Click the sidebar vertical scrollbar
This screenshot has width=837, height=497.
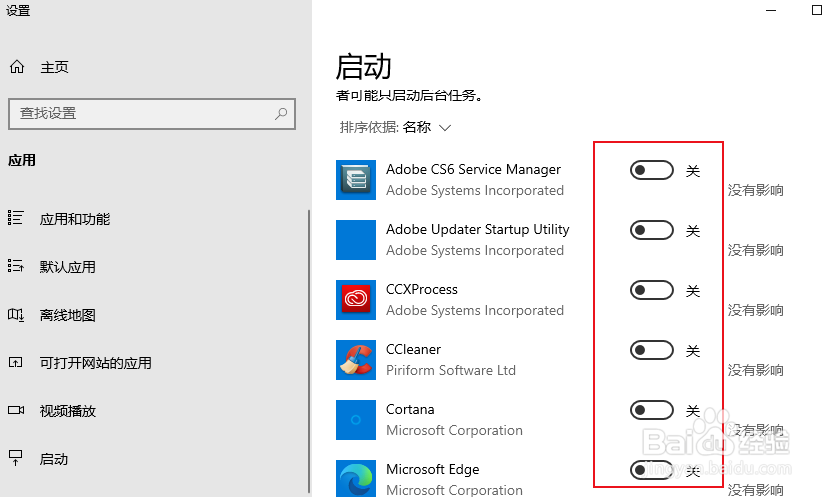309,351
